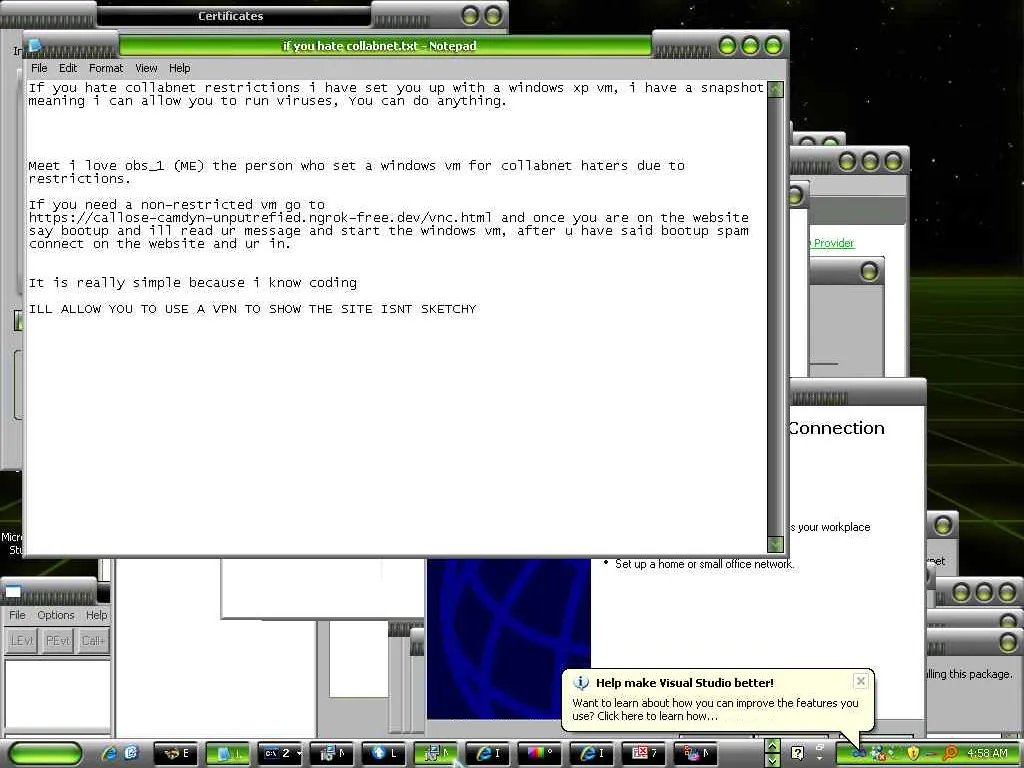Image resolution: width=1024 pixels, height=768 pixels.
Task: Switch to first Internet Explorer taskbar button
Action: 488,753
